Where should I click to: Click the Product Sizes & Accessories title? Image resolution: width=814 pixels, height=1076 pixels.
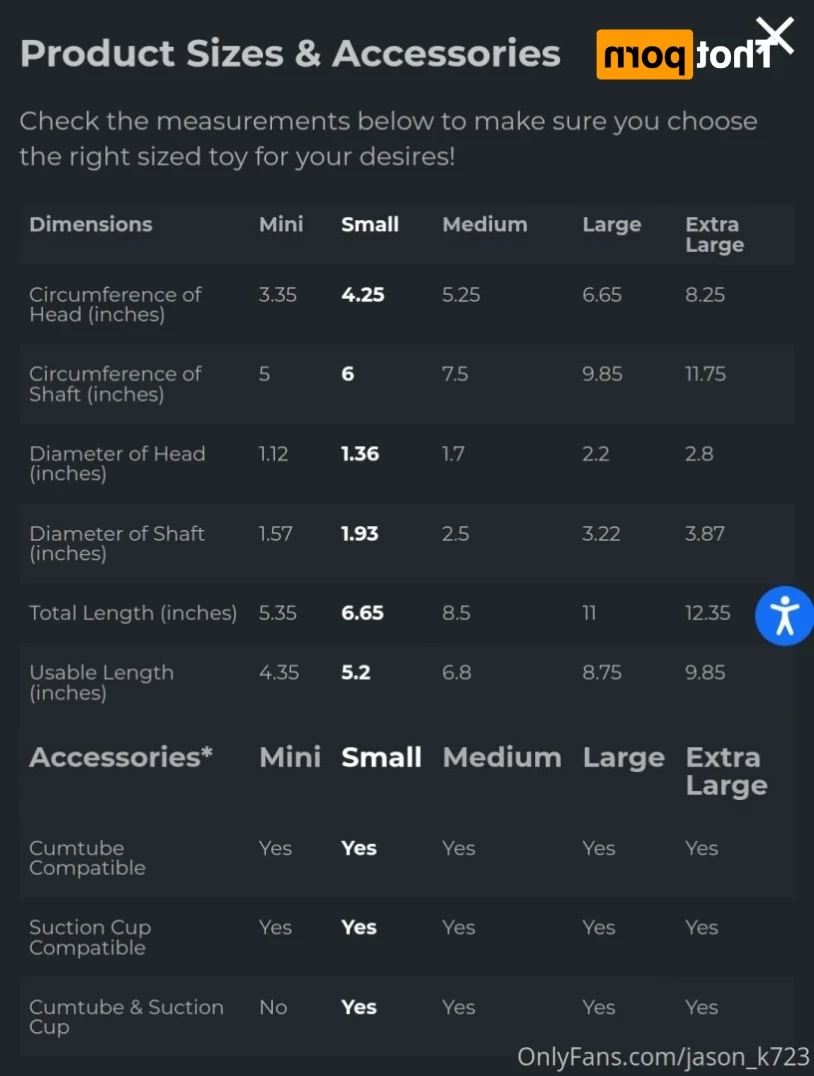point(290,54)
